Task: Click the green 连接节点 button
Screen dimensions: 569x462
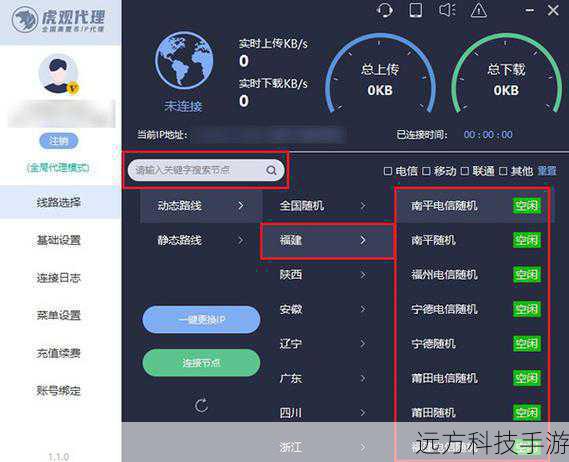Action: 201,363
